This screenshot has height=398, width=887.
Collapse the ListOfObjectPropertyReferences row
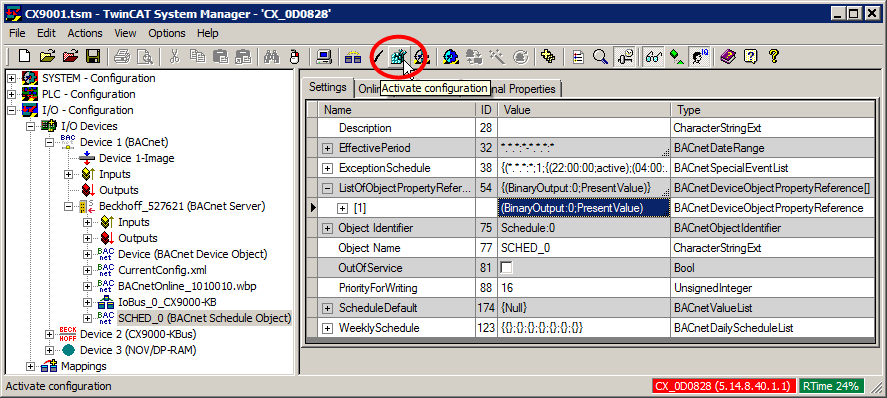tap(327, 188)
